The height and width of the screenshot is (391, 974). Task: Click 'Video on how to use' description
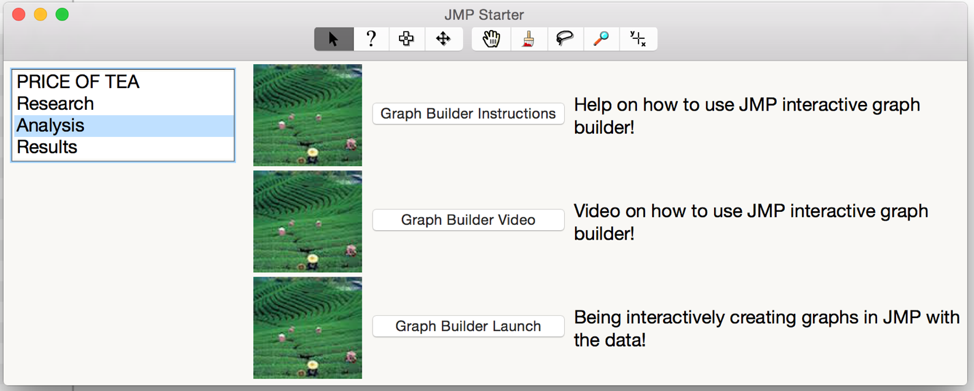pyautogui.click(x=751, y=222)
